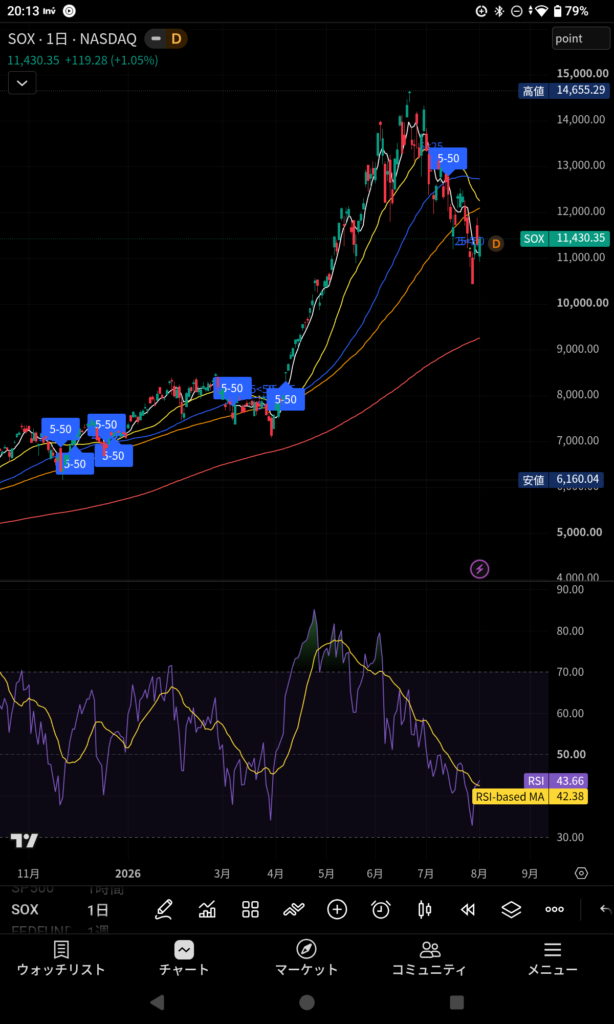Open the layout grid templates icon
The image size is (614, 1024).
[x=250, y=909]
